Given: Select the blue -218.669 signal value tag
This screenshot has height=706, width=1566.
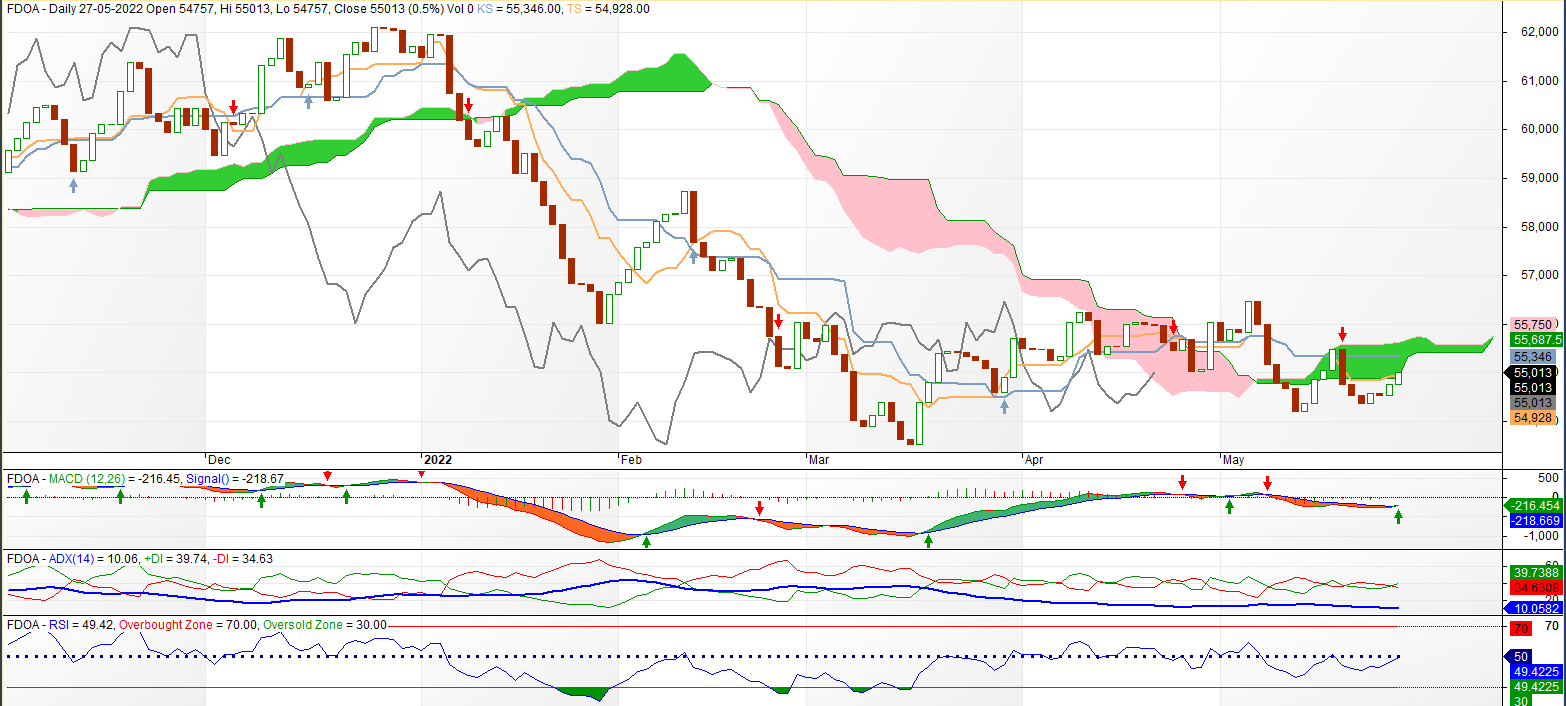Looking at the screenshot, I should [1536, 522].
